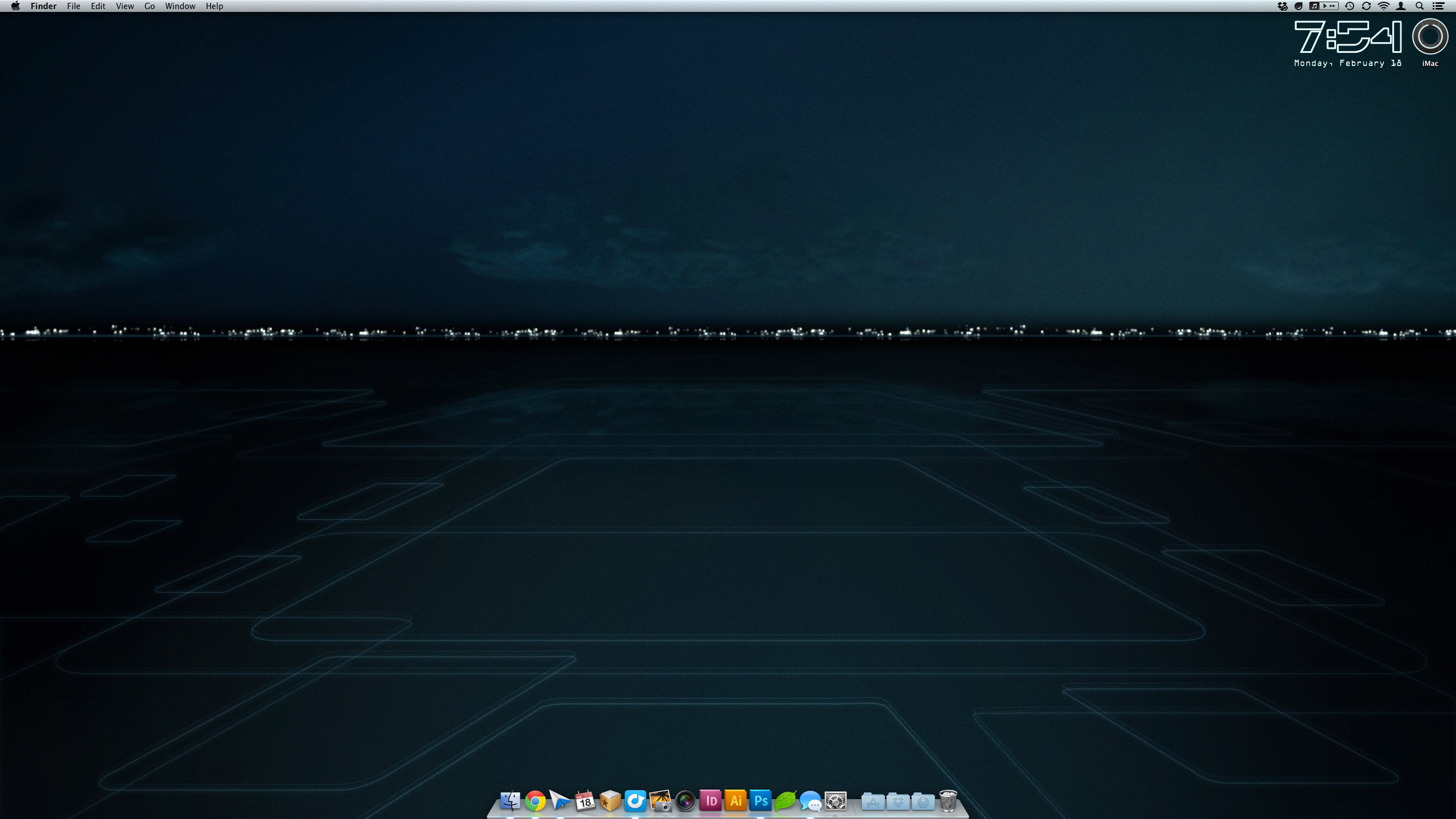This screenshot has height=819, width=1456.
Task: Open the Time Machine menu bar menu
Action: (1349, 6)
